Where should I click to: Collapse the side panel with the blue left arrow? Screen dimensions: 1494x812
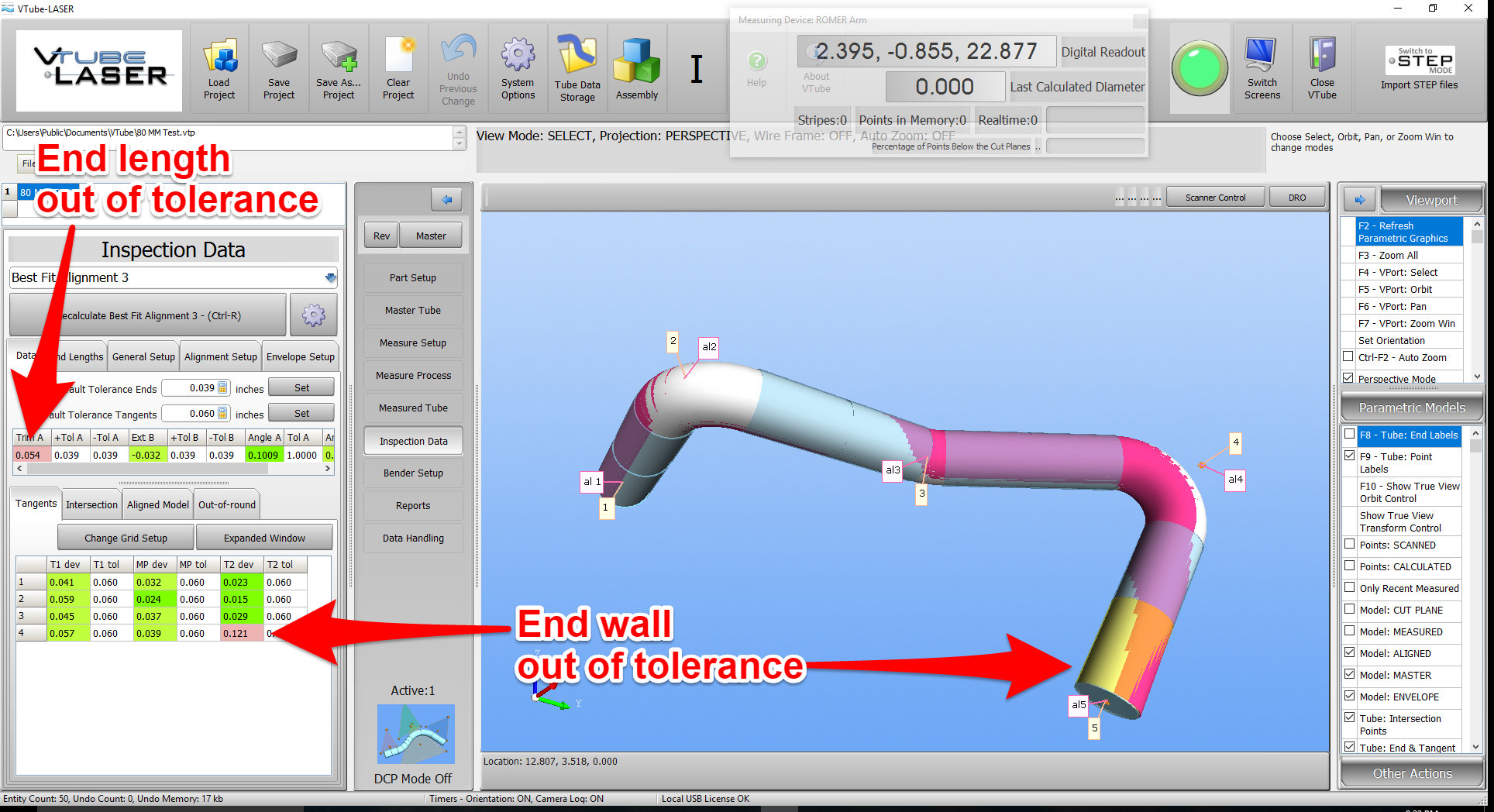pos(446,200)
